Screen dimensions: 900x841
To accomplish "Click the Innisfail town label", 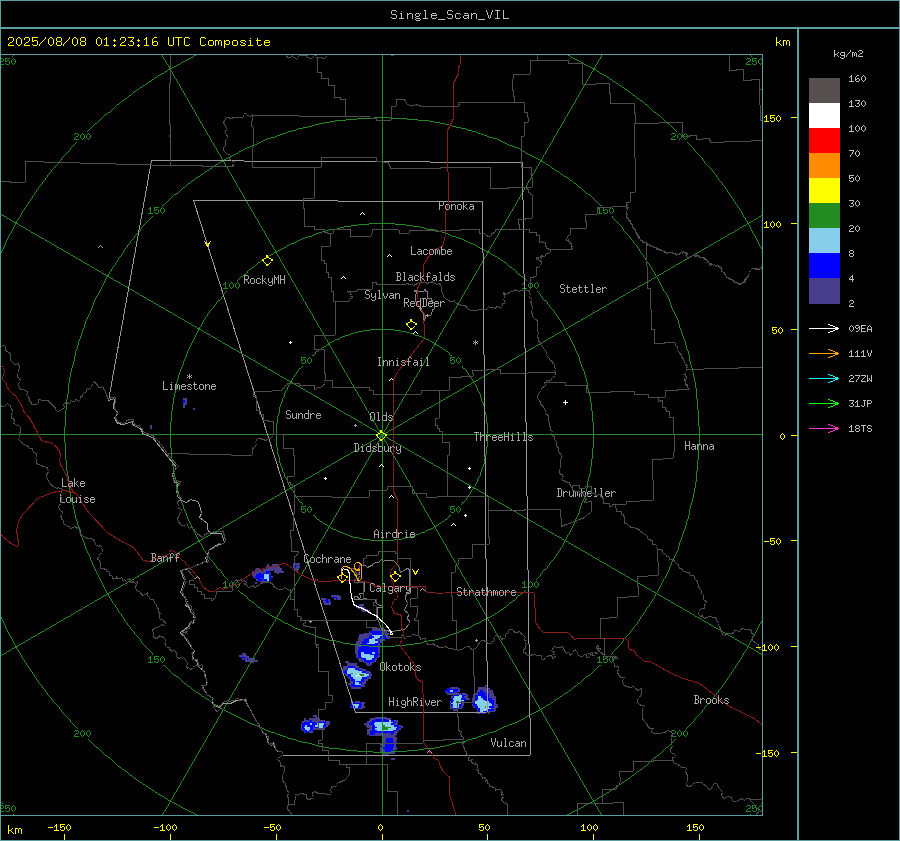I will 403,362.
